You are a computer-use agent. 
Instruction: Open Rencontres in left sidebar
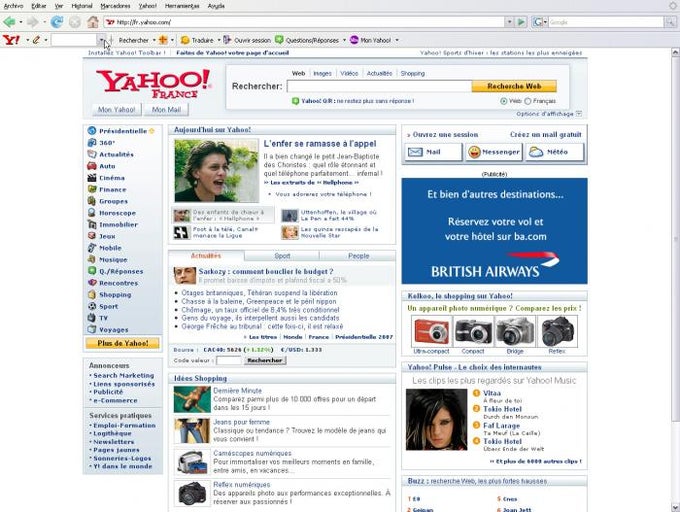tap(118, 283)
